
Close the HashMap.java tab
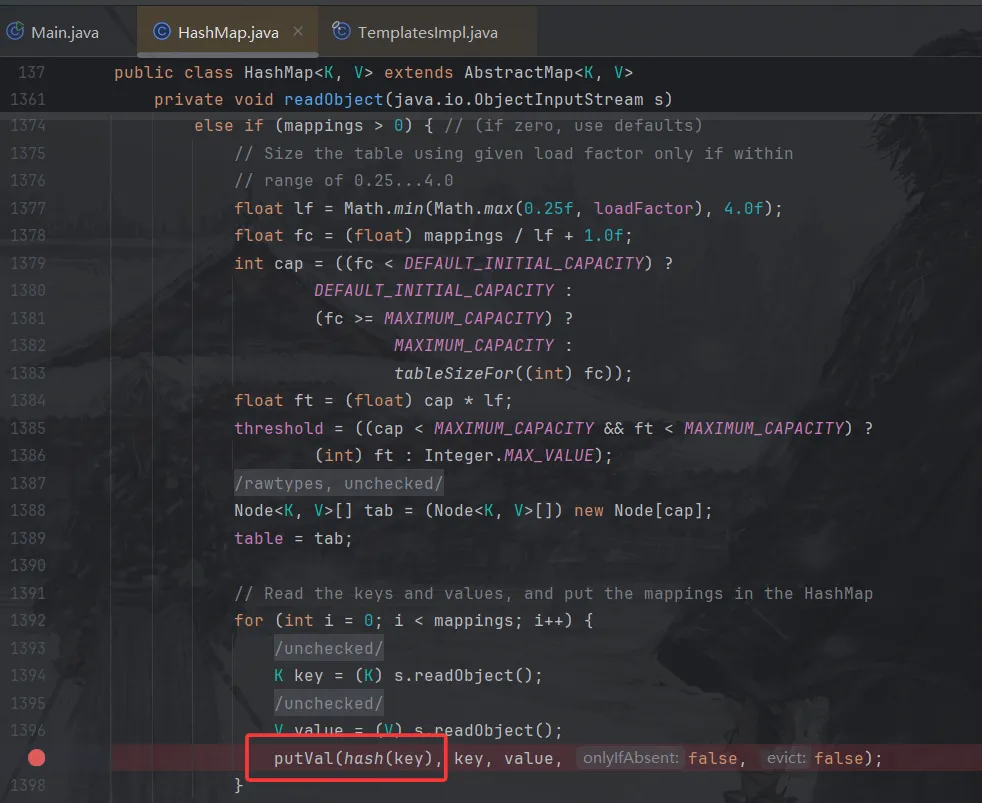click(298, 31)
